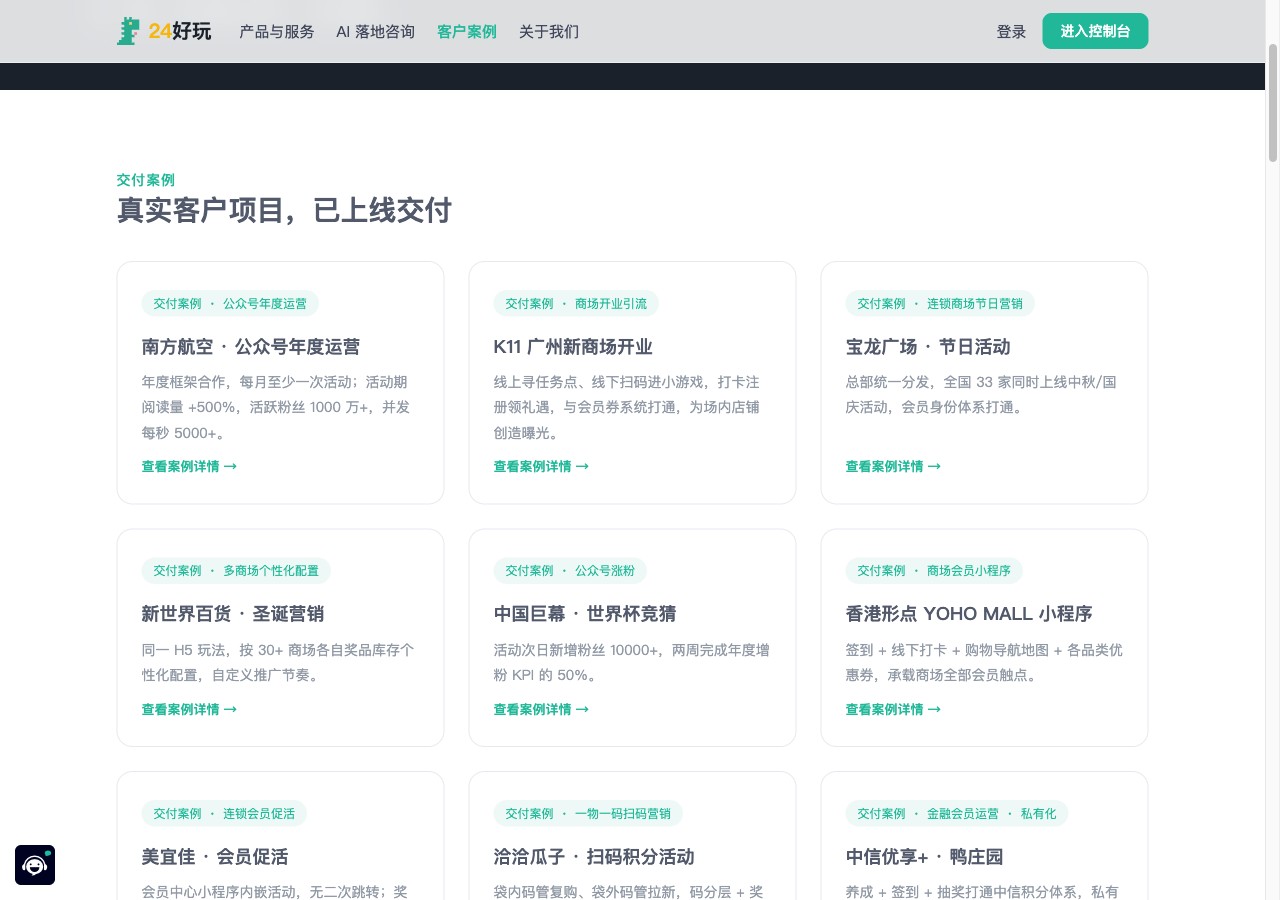
Task: Click title 新世界百货 · 圣诞营销
Action: [233, 614]
